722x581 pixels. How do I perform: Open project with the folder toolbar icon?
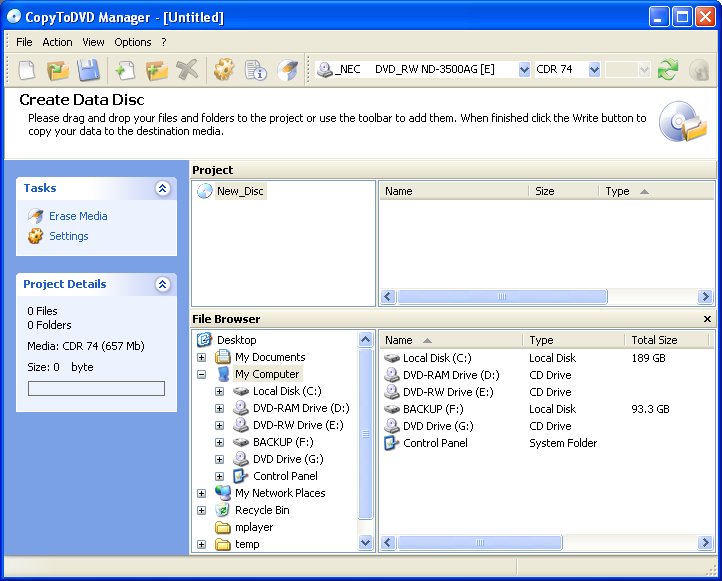pyautogui.click(x=57, y=70)
